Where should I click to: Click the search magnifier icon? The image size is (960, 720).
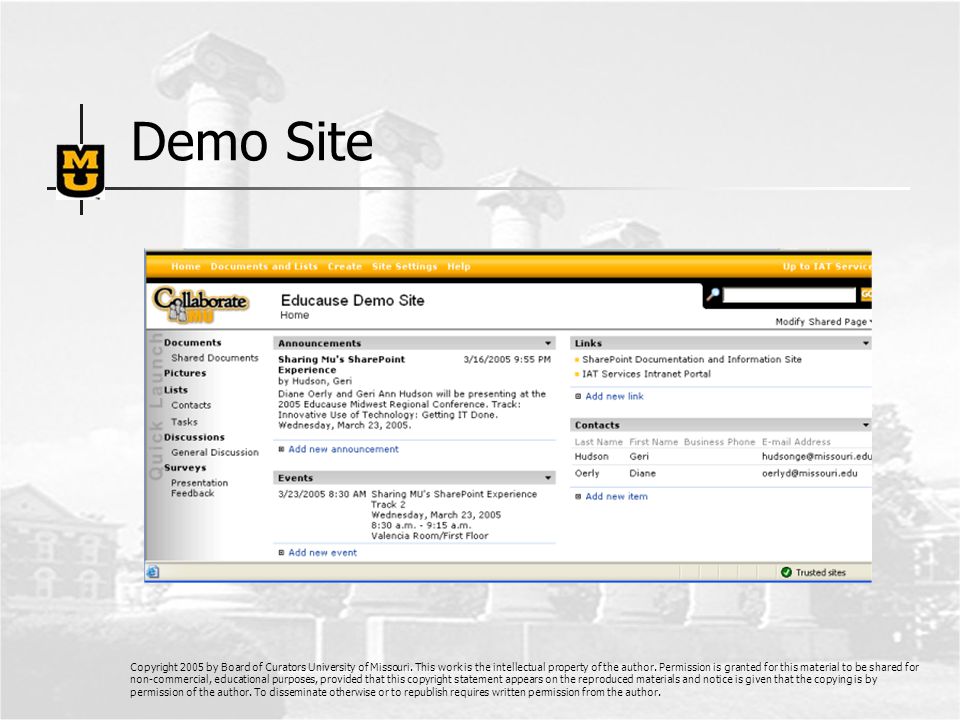(x=713, y=294)
